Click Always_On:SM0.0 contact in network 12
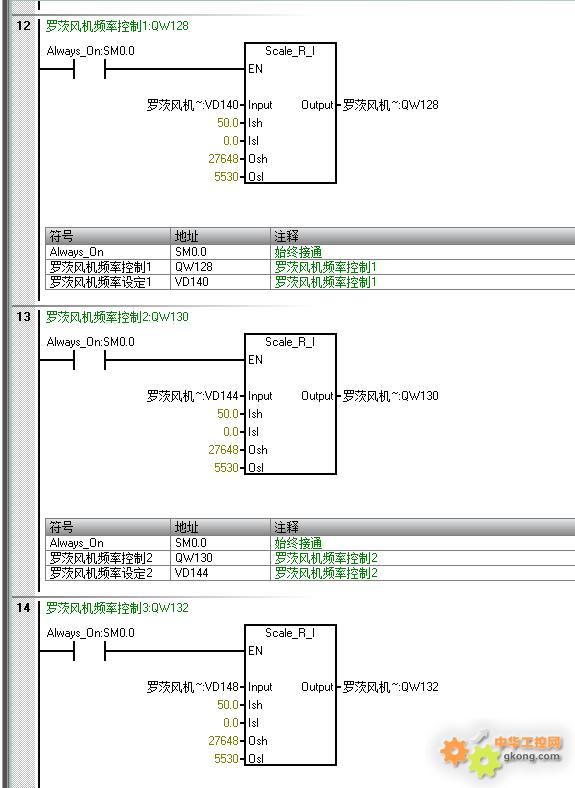Image resolution: width=575 pixels, height=788 pixels. click(89, 69)
